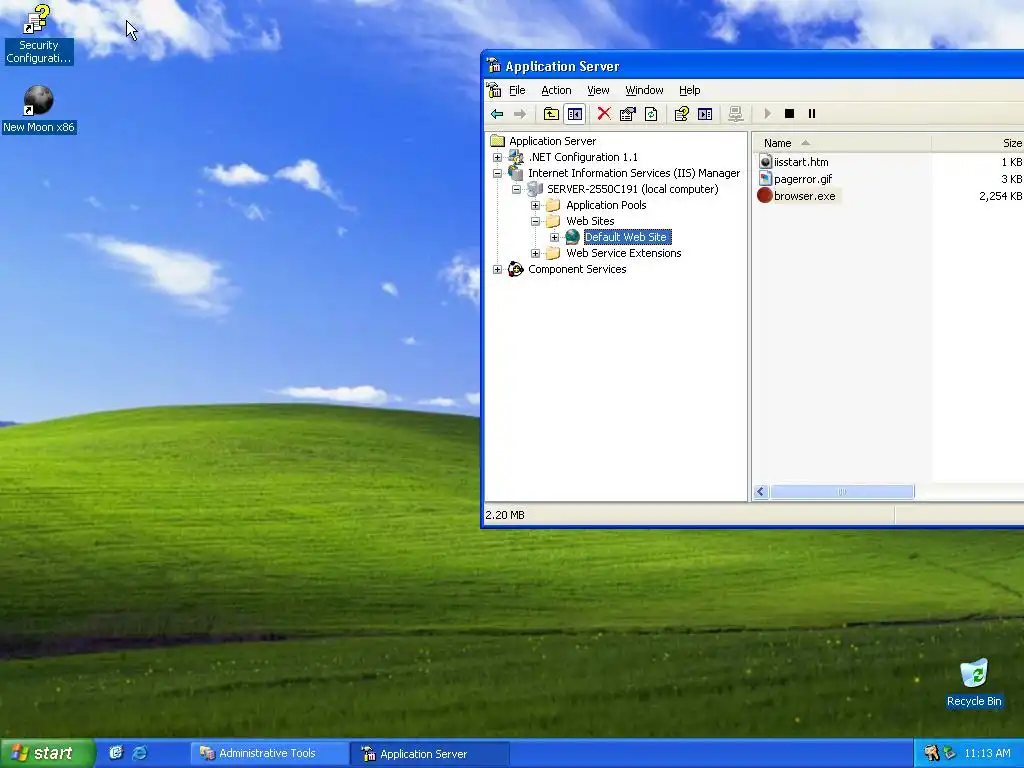Open Security Configuration desktop shortcut

38,35
